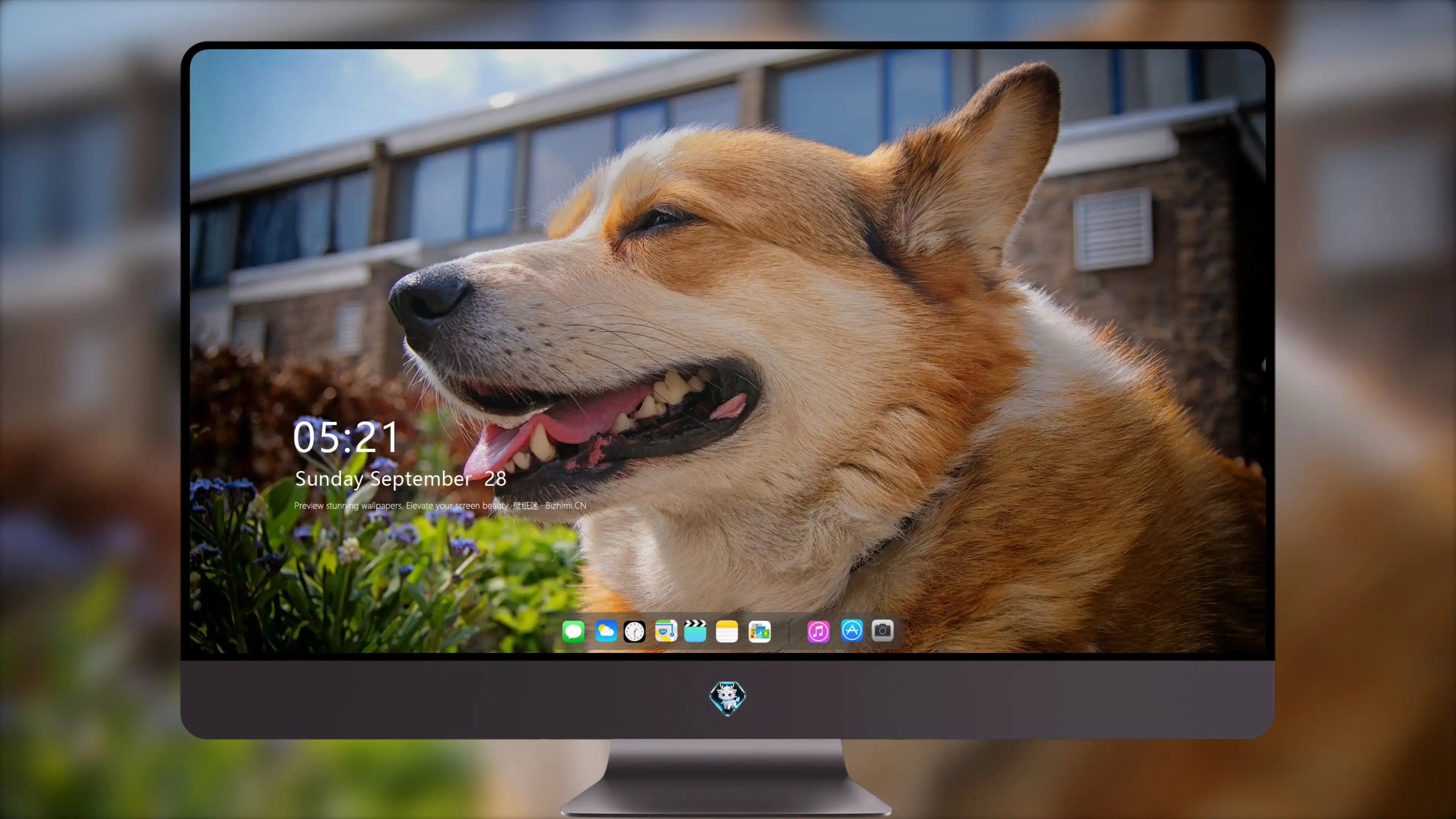The image size is (1456, 819).
Task: Launch the Weather app from the dock
Action: pyautogui.click(x=606, y=631)
